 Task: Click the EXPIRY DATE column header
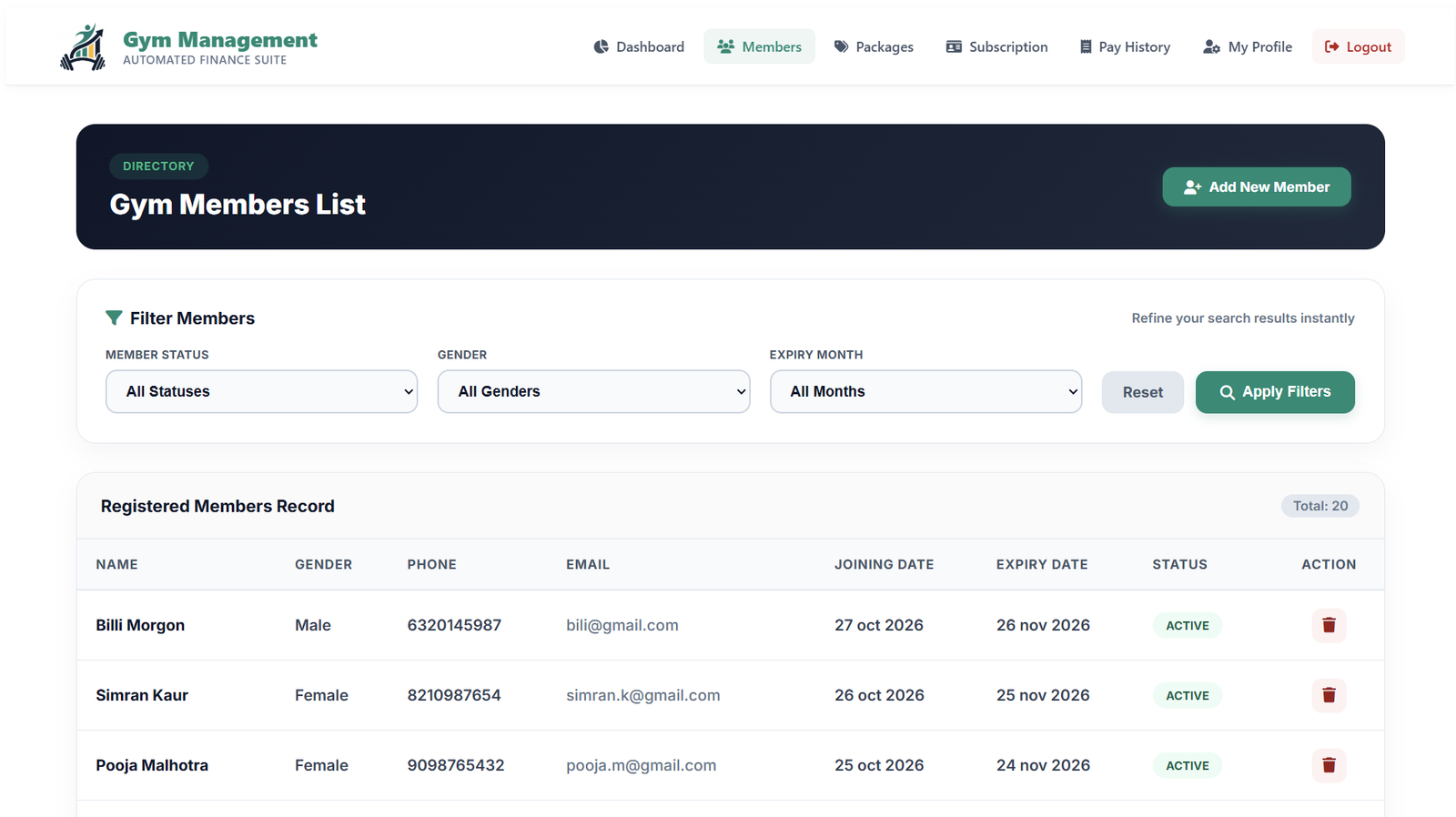[x=1042, y=564]
